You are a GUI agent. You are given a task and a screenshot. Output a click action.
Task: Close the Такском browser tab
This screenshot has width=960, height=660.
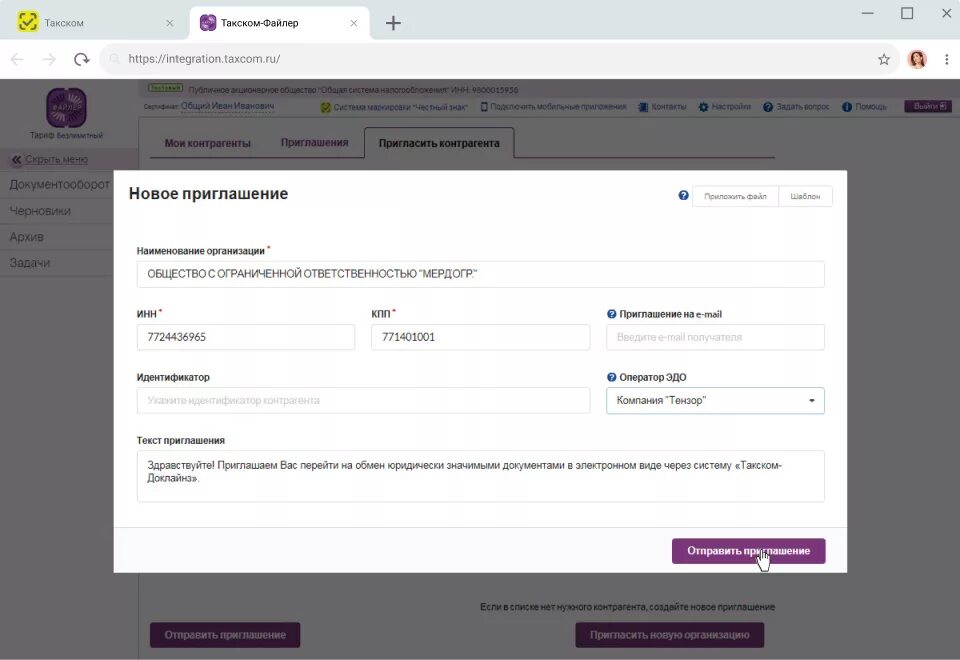point(170,23)
